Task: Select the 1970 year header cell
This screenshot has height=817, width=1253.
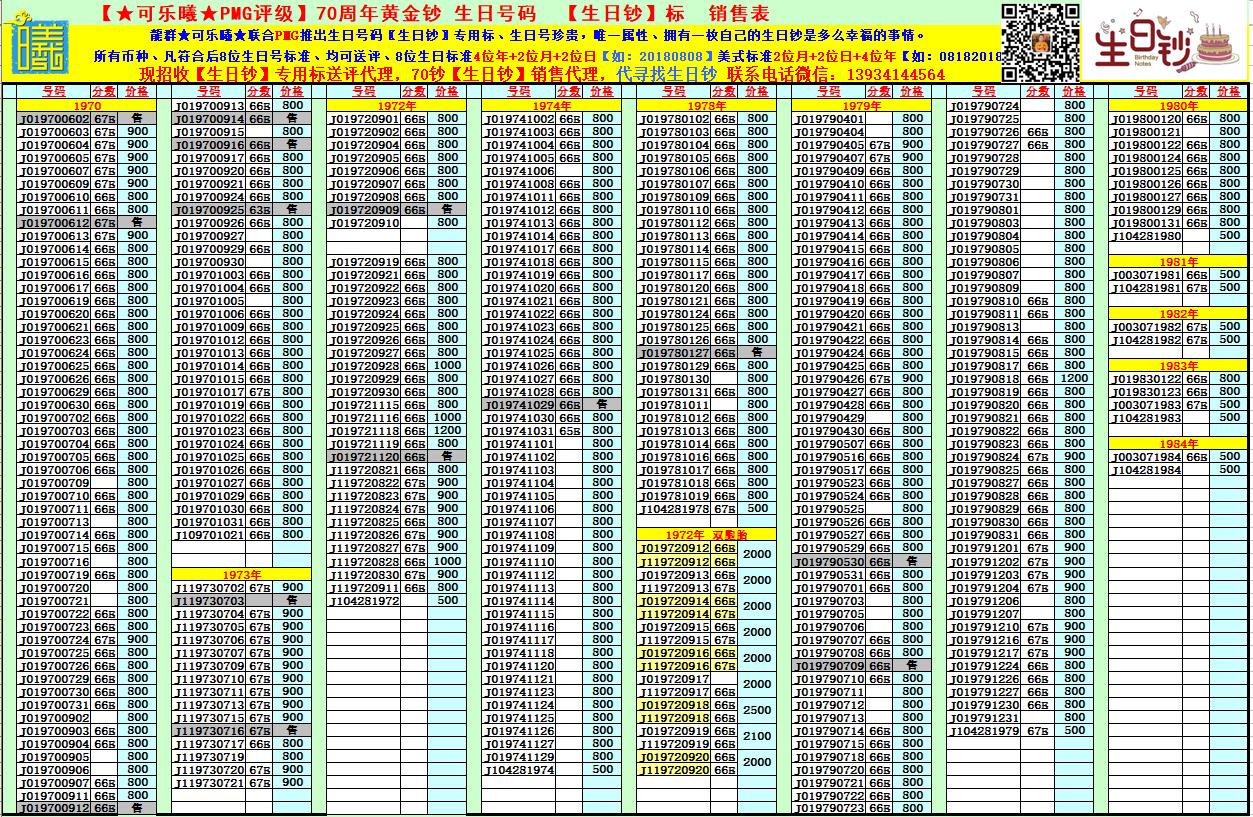Action: pyautogui.click(x=87, y=105)
